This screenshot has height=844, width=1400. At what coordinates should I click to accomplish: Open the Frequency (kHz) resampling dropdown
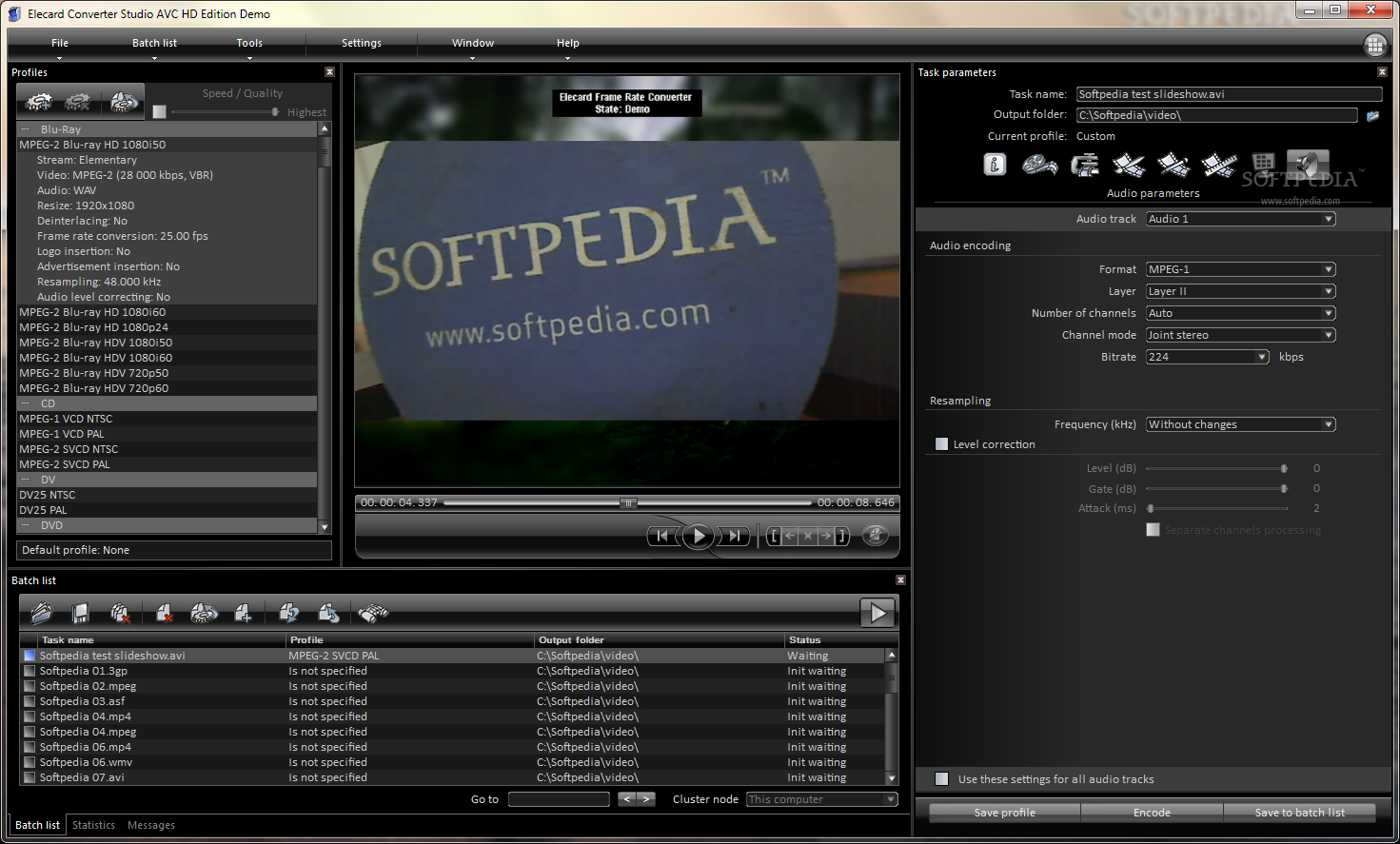(1240, 424)
